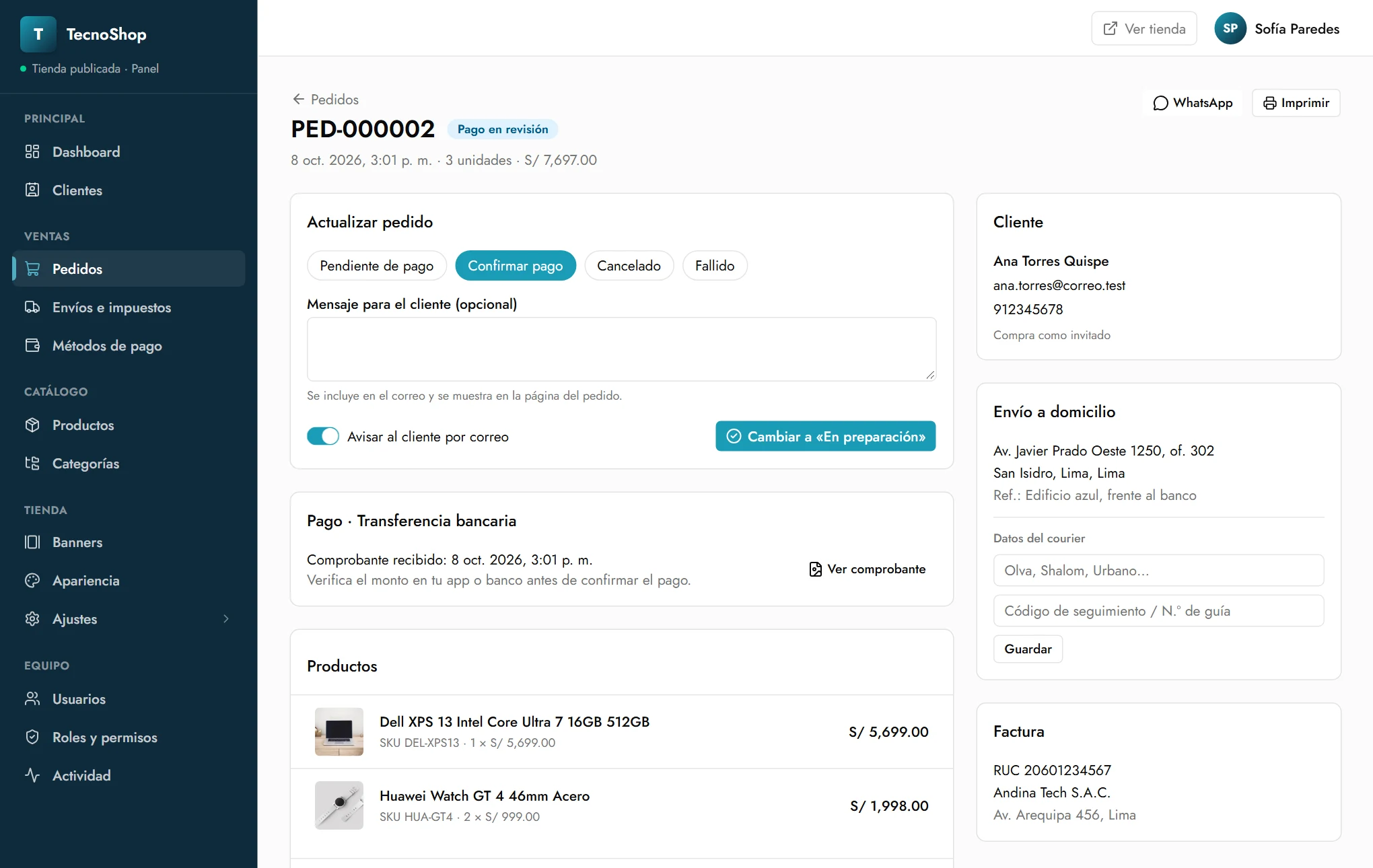Toggle Avisar al cliente por correo
The width and height of the screenshot is (1373, 868).
click(323, 436)
